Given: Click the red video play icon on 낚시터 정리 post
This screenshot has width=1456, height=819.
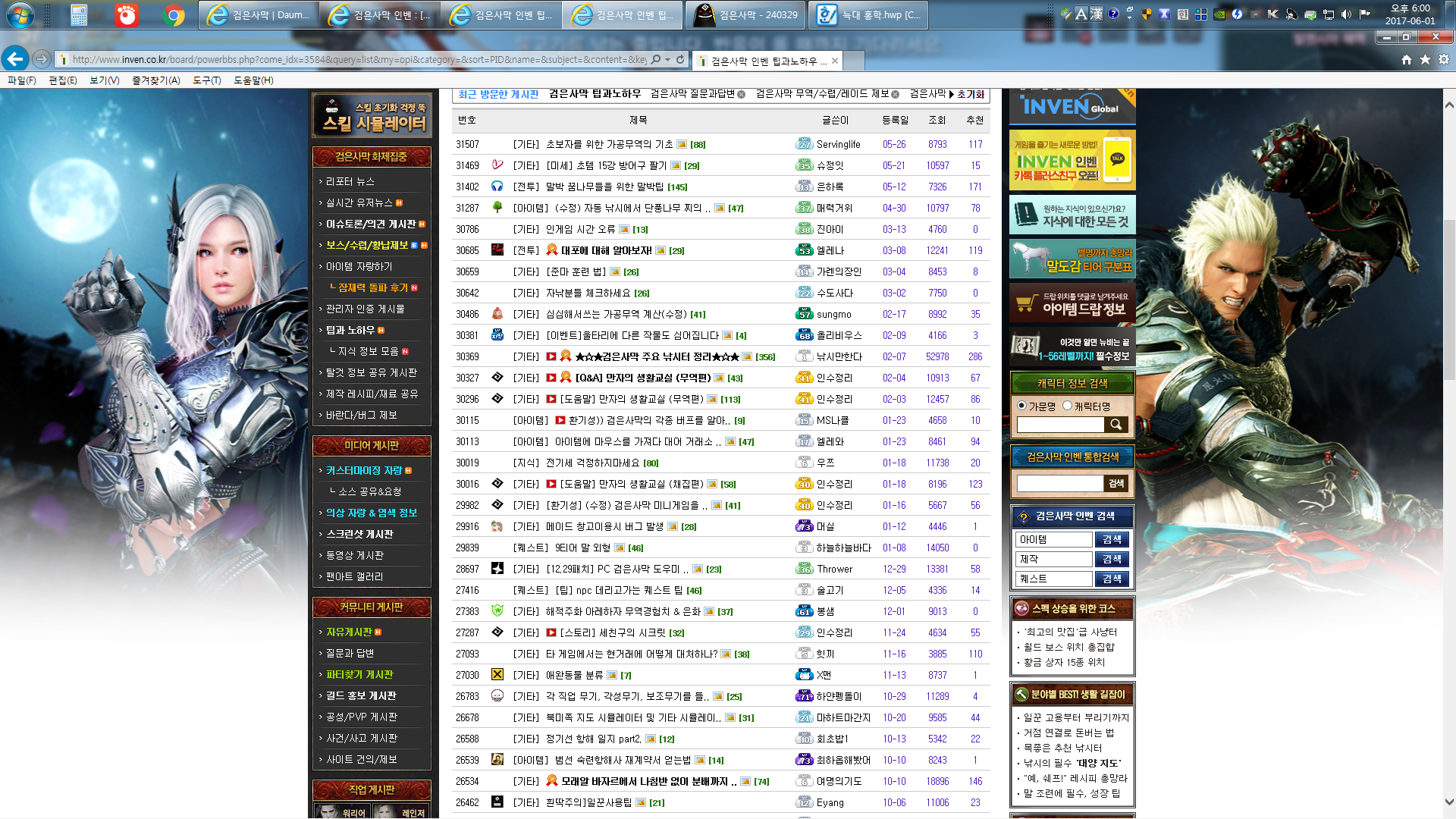Looking at the screenshot, I should [551, 356].
